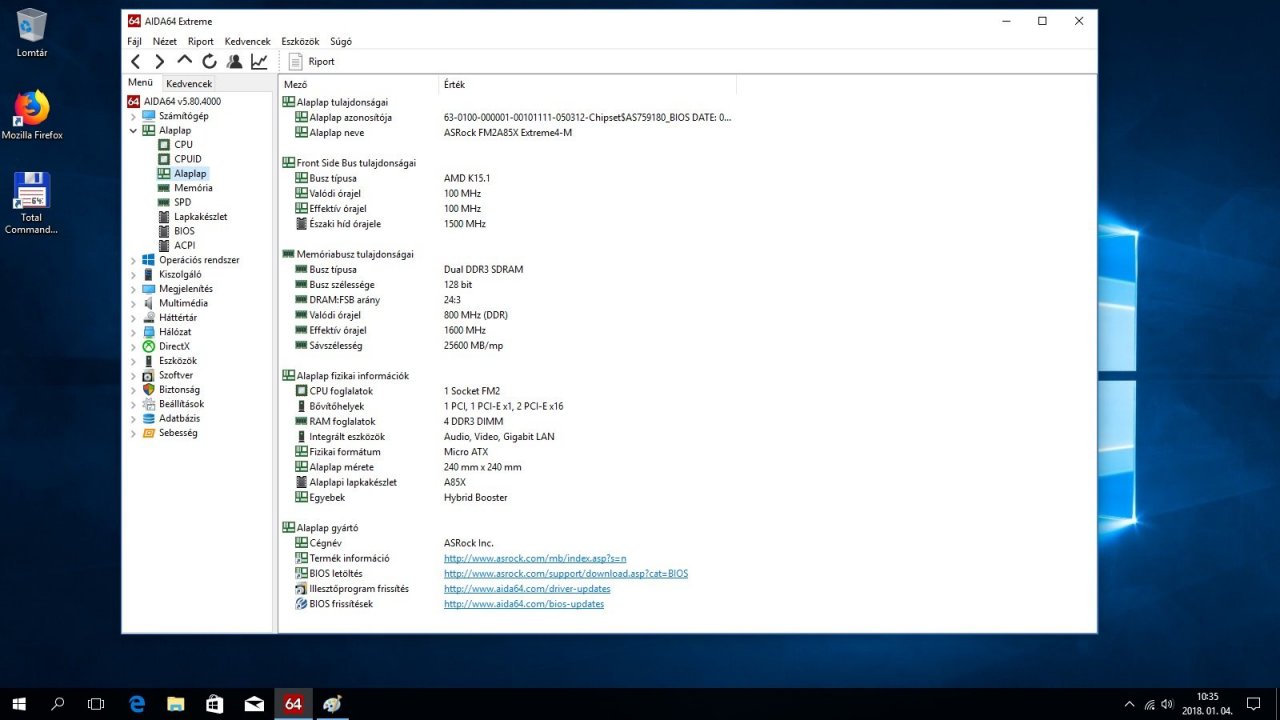
Task: Refresh the current AIDA64 page
Action: coord(209,62)
